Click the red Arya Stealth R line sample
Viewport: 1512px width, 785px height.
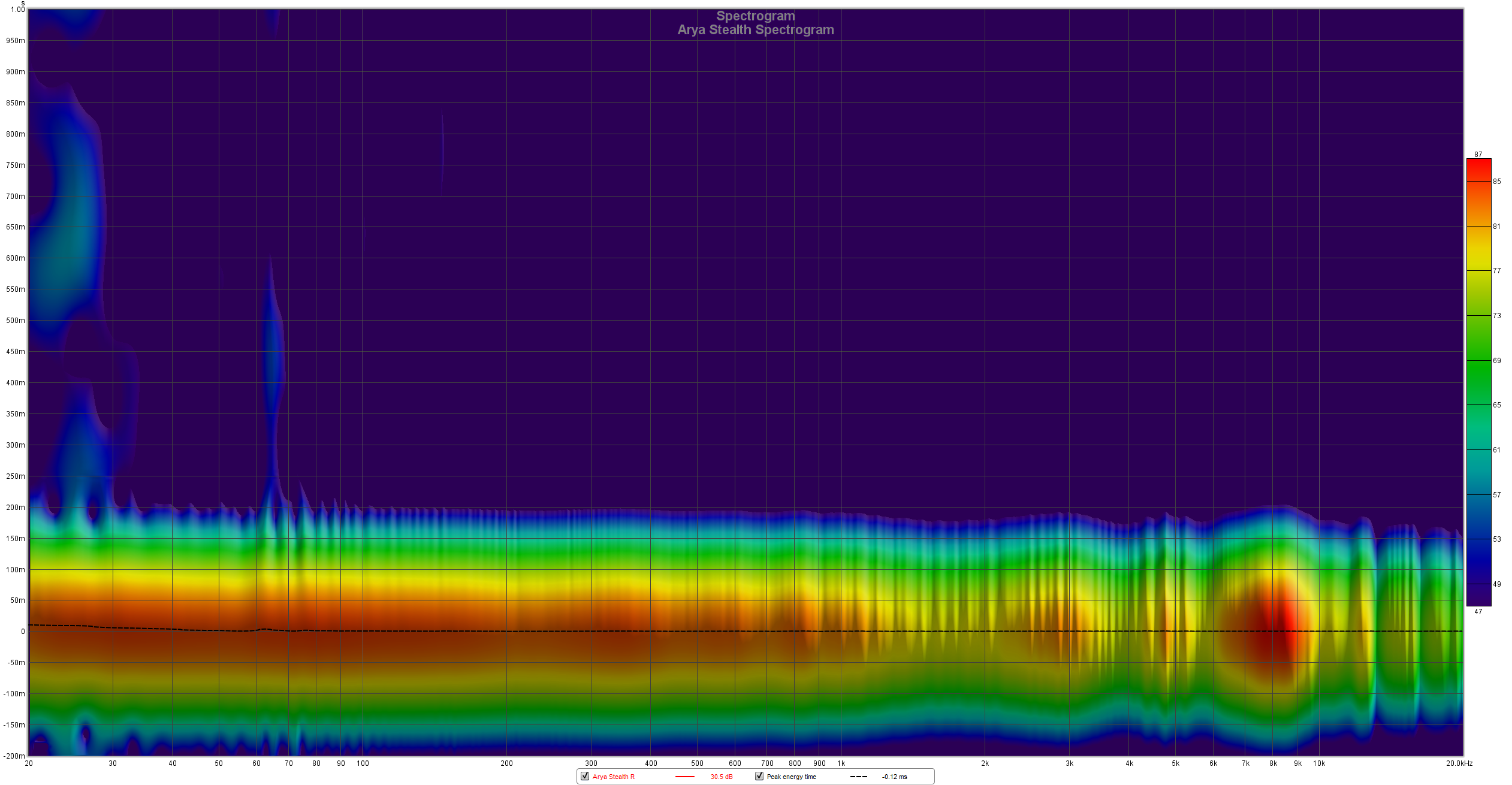pos(684,777)
